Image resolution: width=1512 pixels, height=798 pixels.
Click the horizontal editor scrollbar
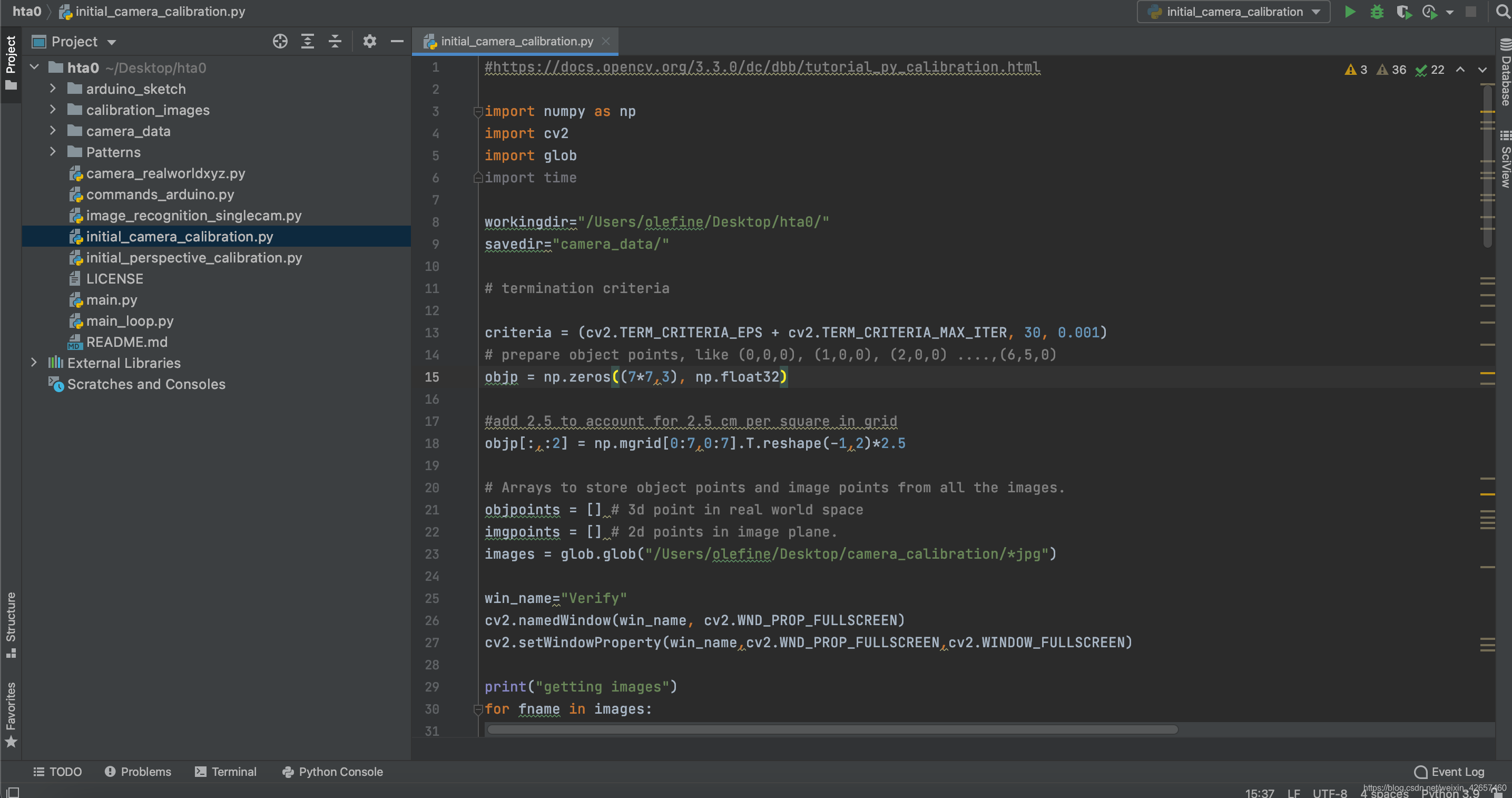click(x=832, y=729)
